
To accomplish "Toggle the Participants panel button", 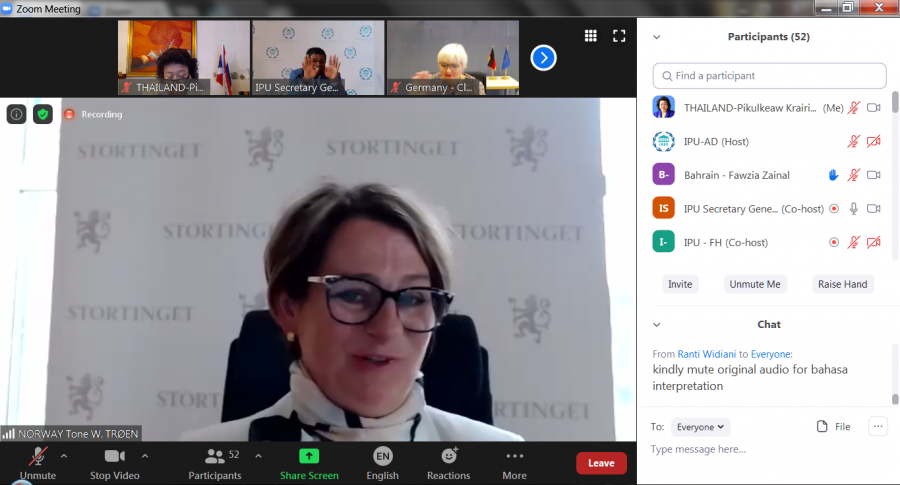I will [215, 463].
